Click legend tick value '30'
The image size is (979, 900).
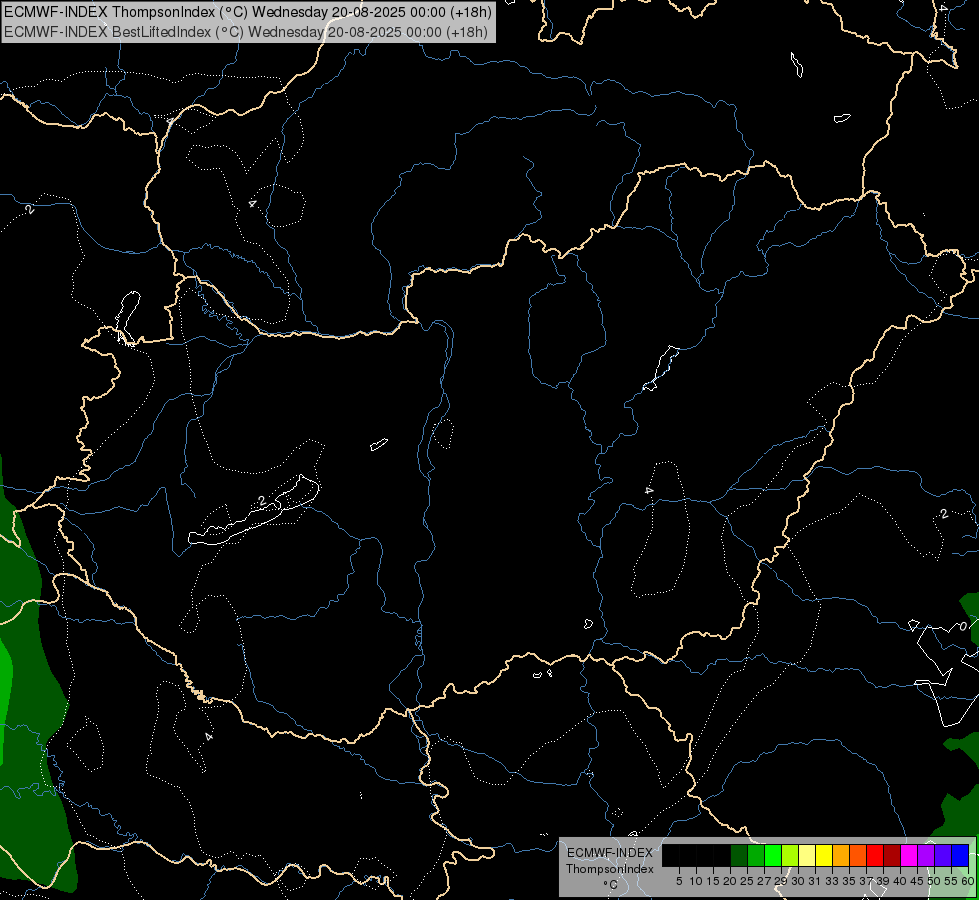pos(798,881)
